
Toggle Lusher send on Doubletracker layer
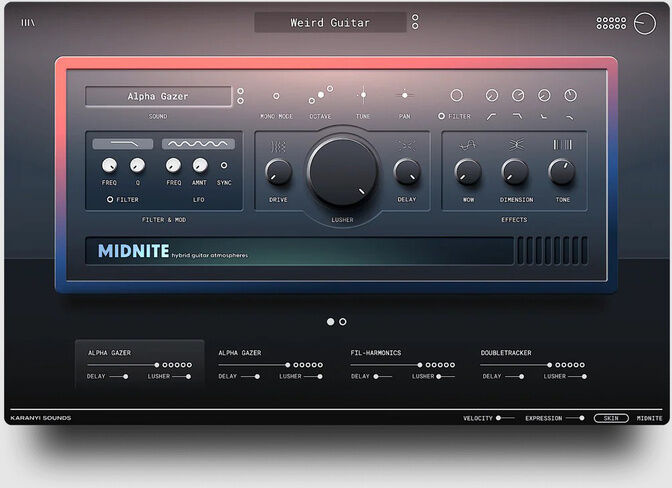pyautogui.click(x=577, y=377)
